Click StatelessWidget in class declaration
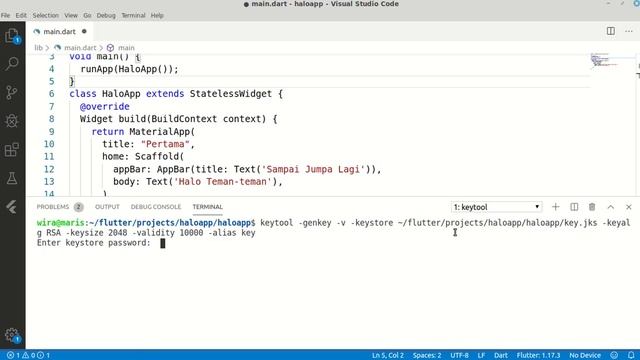The image size is (640, 360). (x=231, y=94)
